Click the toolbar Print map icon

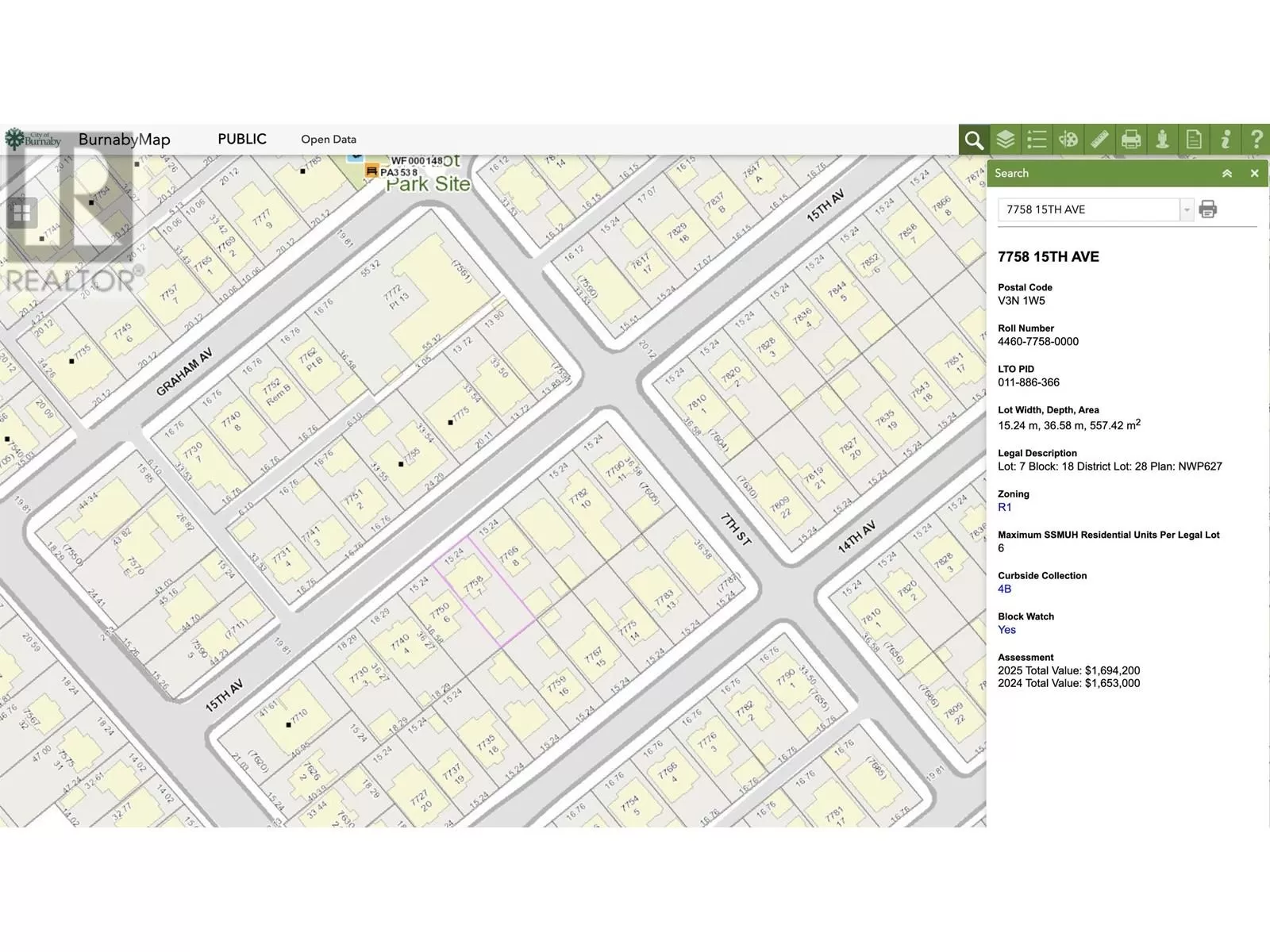pyautogui.click(x=1131, y=140)
